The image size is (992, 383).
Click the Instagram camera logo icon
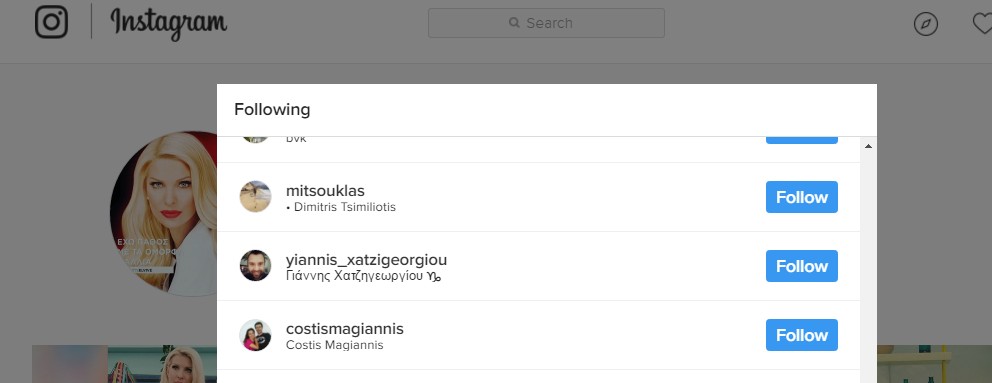pyautogui.click(x=51, y=21)
